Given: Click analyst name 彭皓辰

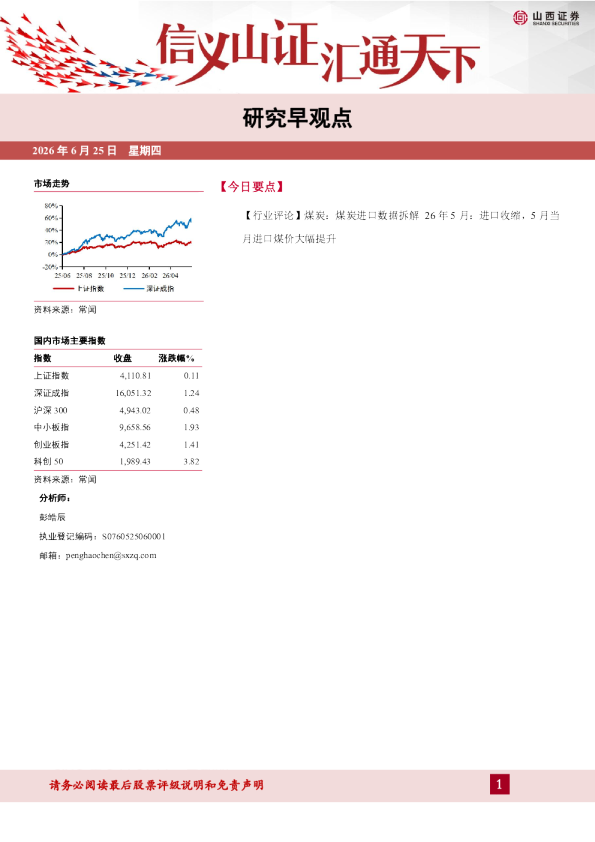Looking at the screenshot, I should tap(52, 517).
